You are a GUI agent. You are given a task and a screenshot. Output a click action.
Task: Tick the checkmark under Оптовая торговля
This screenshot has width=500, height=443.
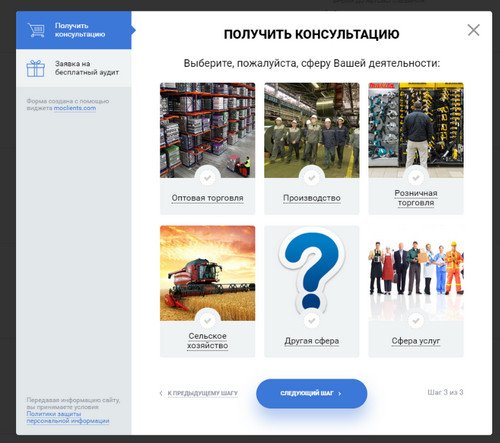point(207,178)
